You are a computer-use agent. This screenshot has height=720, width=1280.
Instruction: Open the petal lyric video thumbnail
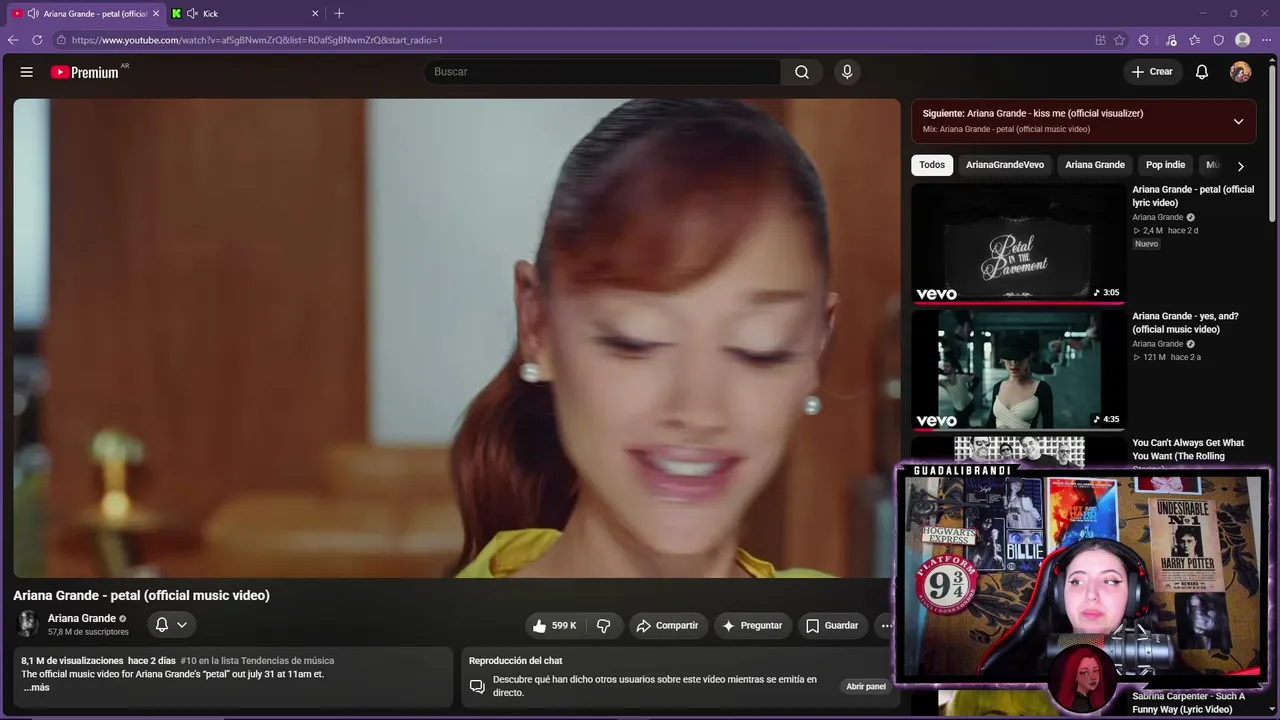point(1018,243)
